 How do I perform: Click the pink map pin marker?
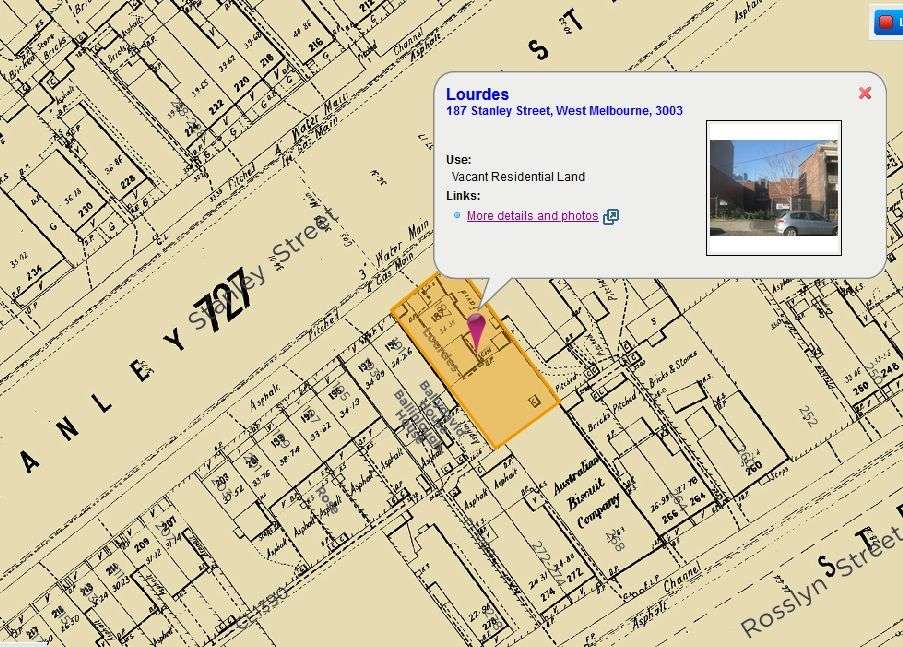click(477, 329)
